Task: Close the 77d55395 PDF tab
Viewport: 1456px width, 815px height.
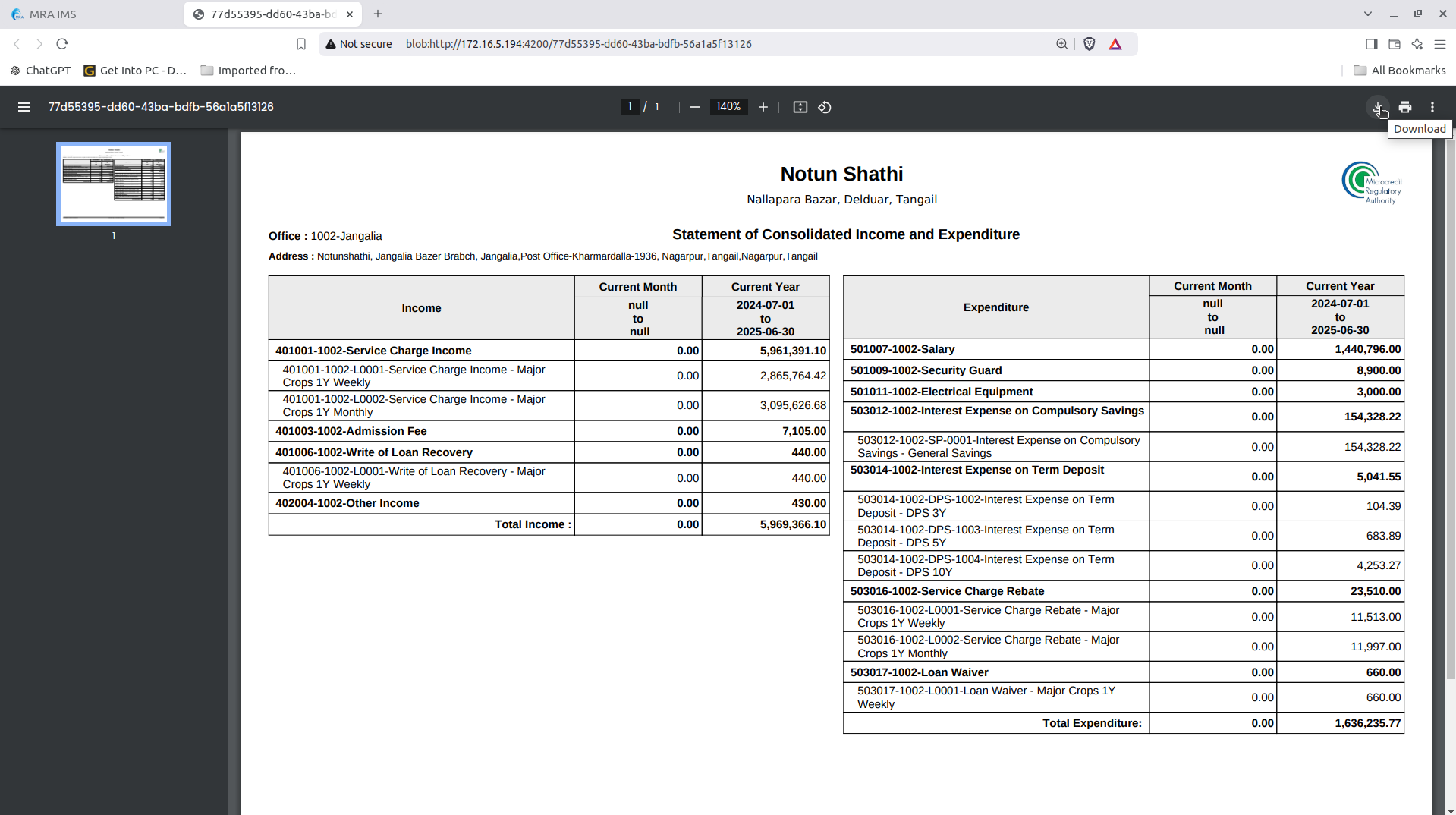Action: (x=350, y=14)
